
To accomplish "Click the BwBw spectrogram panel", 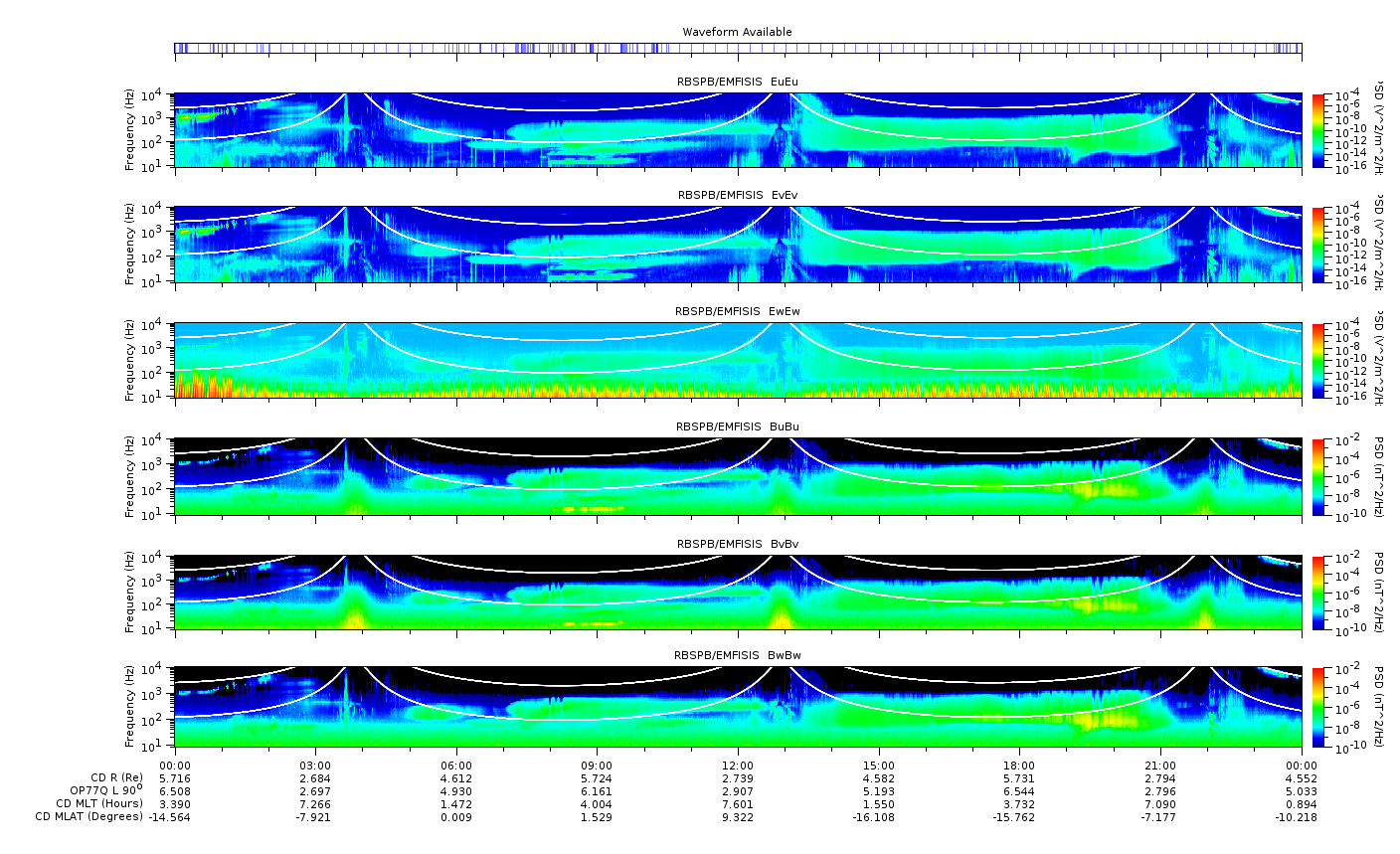I will click(x=738, y=706).
